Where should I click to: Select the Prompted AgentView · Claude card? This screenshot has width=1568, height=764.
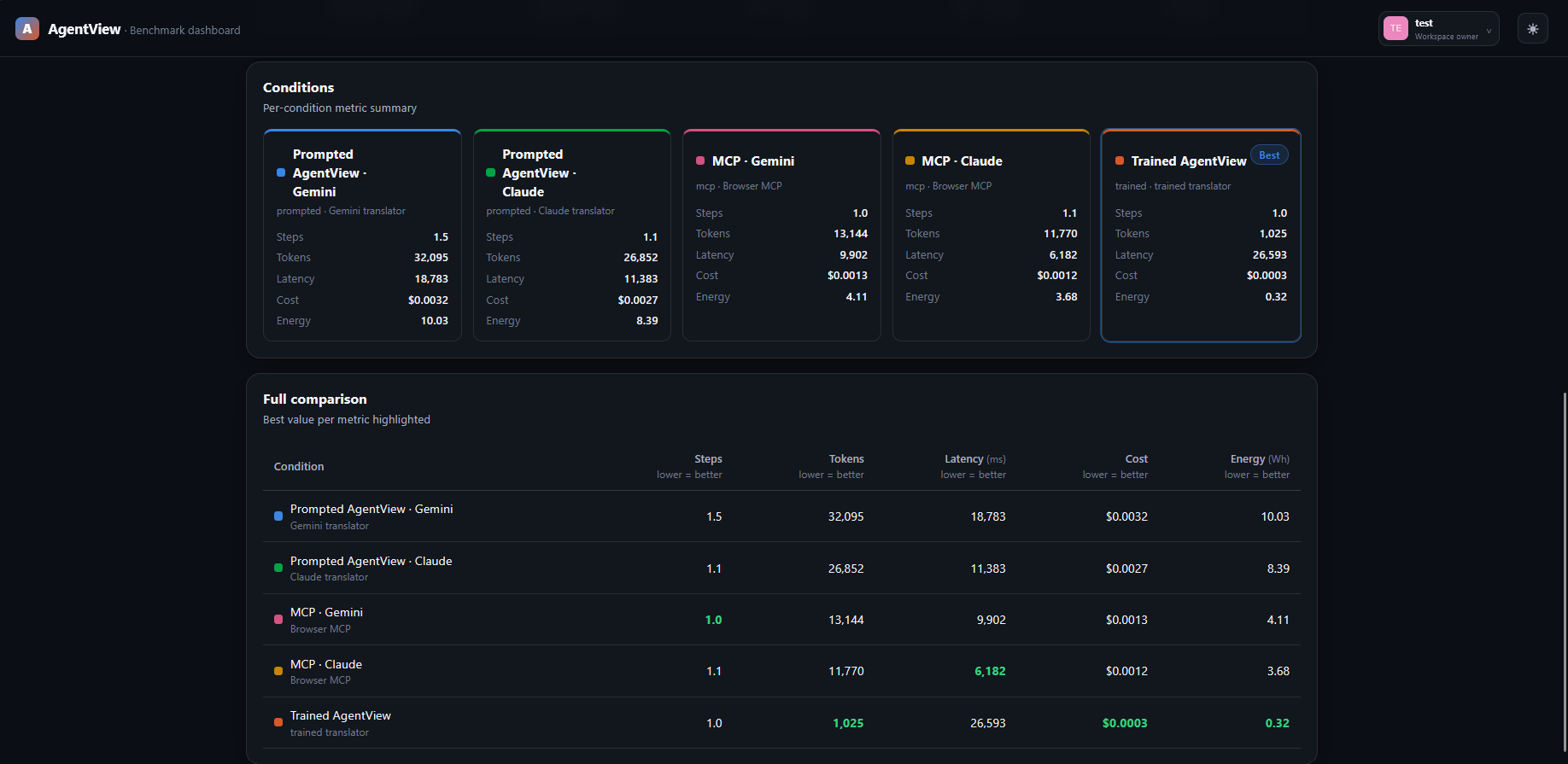tap(572, 236)
